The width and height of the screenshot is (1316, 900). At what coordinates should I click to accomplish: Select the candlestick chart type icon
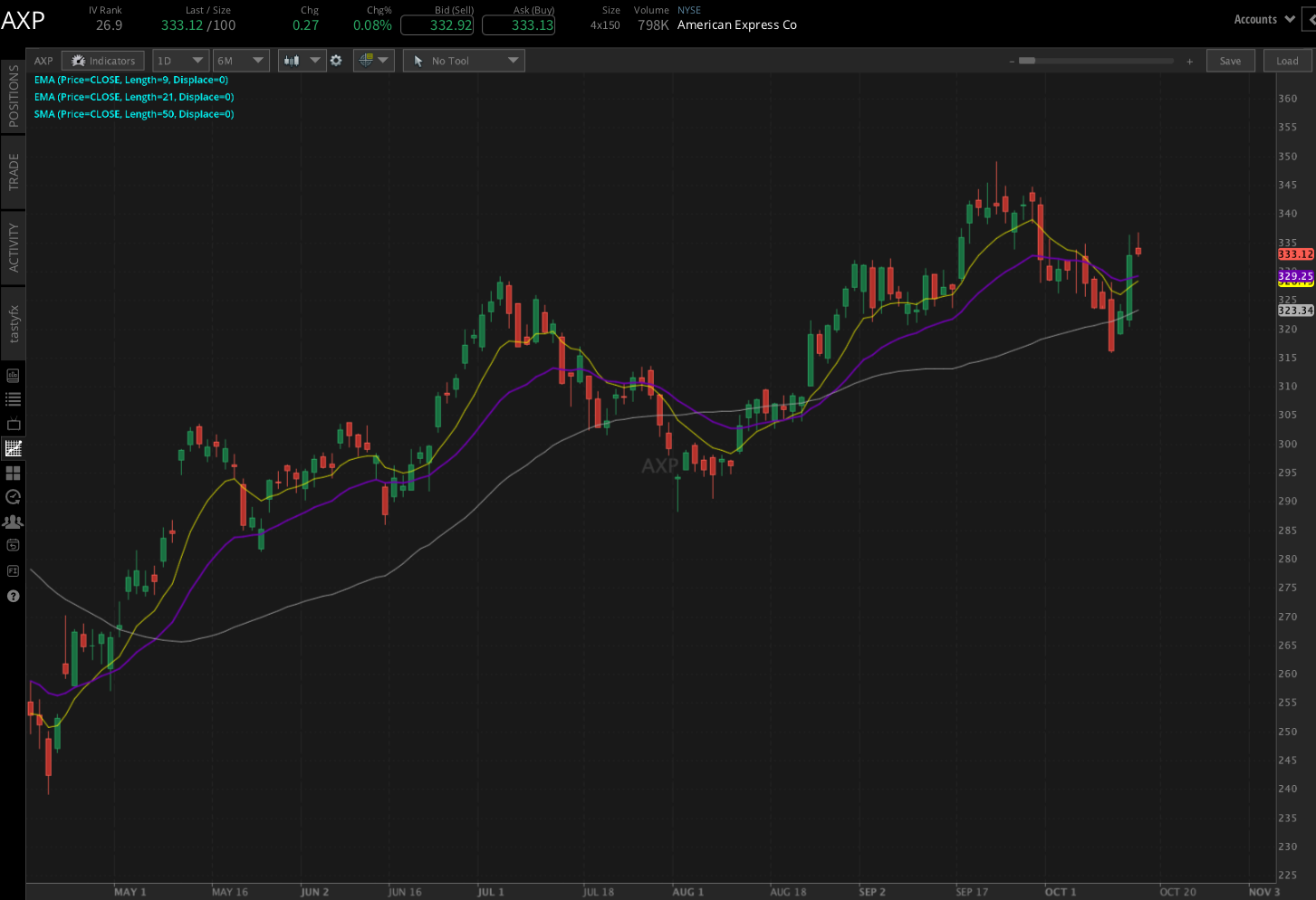pos(292,60)
